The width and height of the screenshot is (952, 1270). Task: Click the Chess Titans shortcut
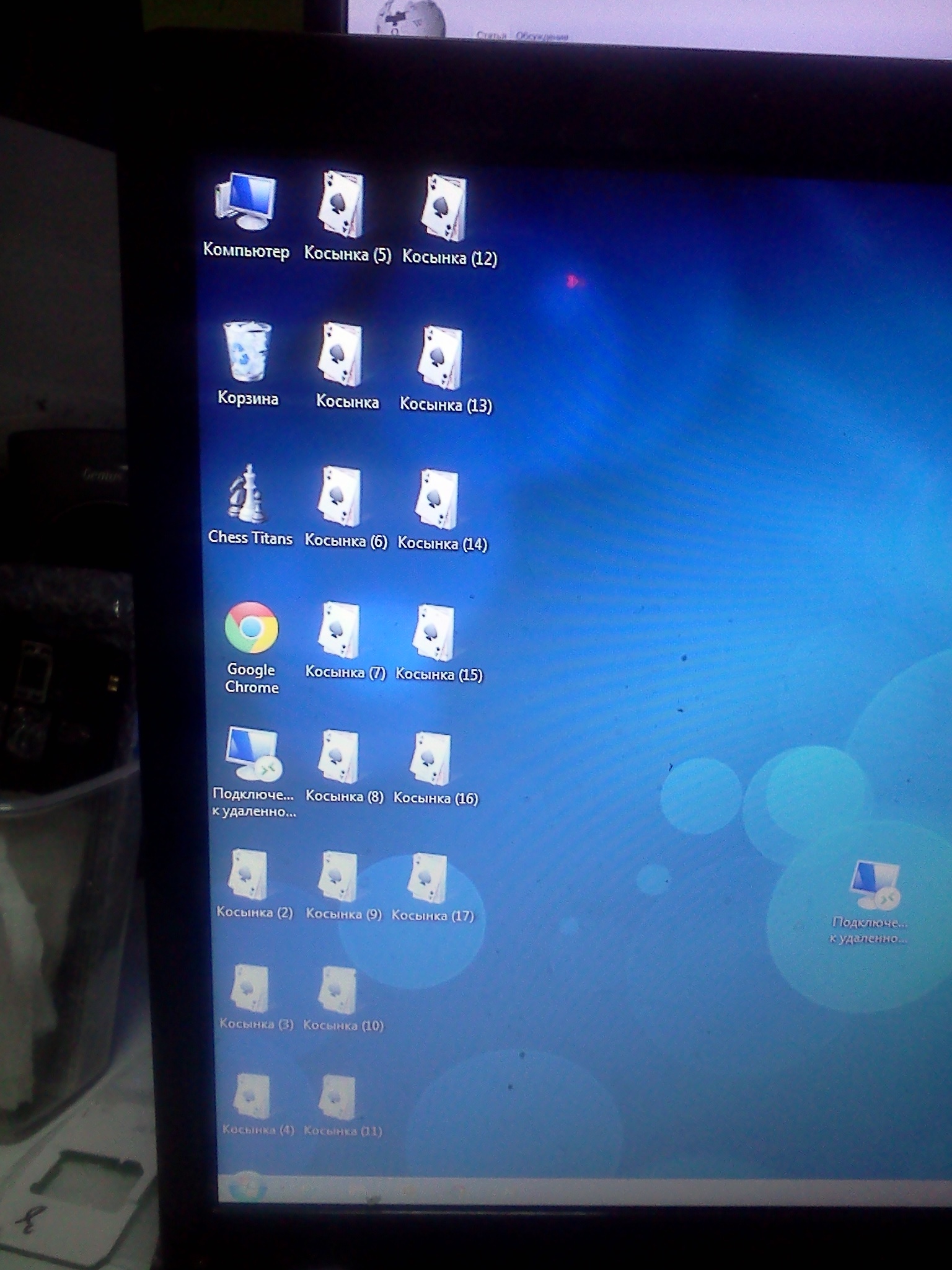coord(250,504)
